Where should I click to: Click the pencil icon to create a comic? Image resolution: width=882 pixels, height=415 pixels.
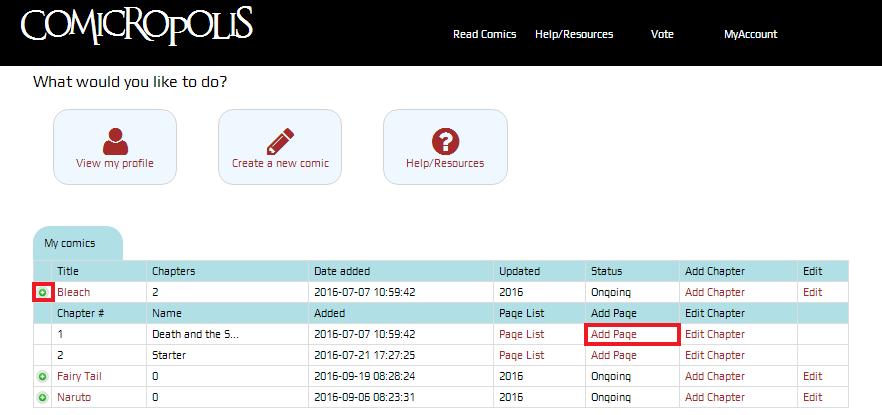click(280, 141)
